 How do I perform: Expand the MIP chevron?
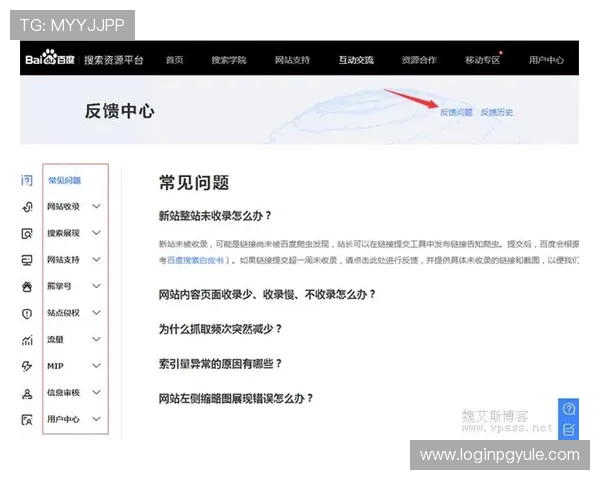coord(96,366)
